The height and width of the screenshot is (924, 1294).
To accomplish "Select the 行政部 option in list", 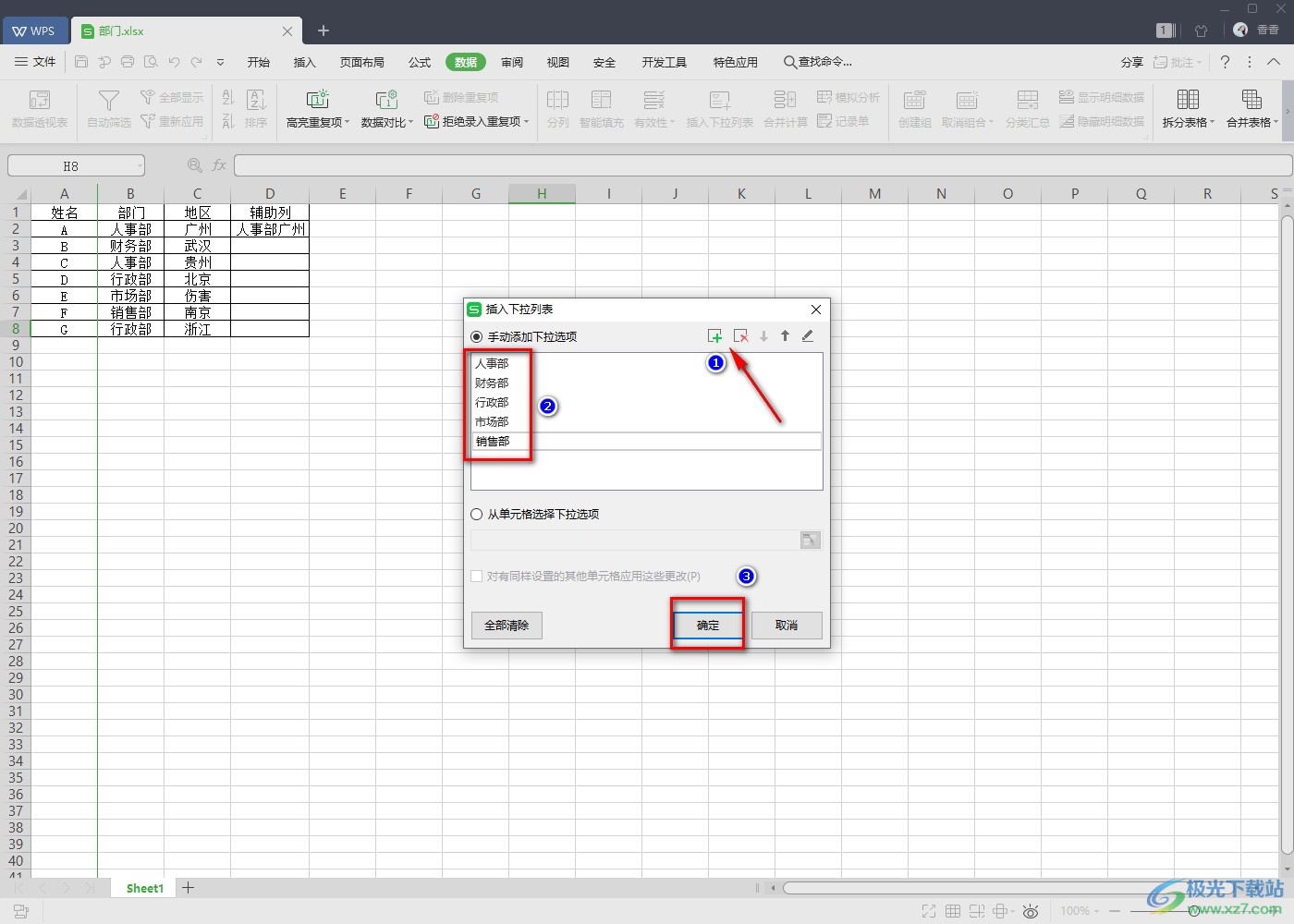I will pos(492,402).
